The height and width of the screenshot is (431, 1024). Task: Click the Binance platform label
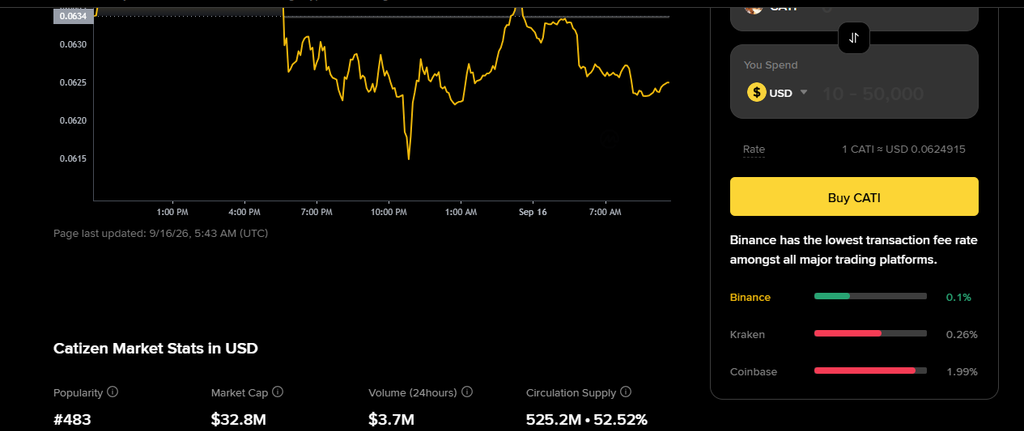pos(750,297)
